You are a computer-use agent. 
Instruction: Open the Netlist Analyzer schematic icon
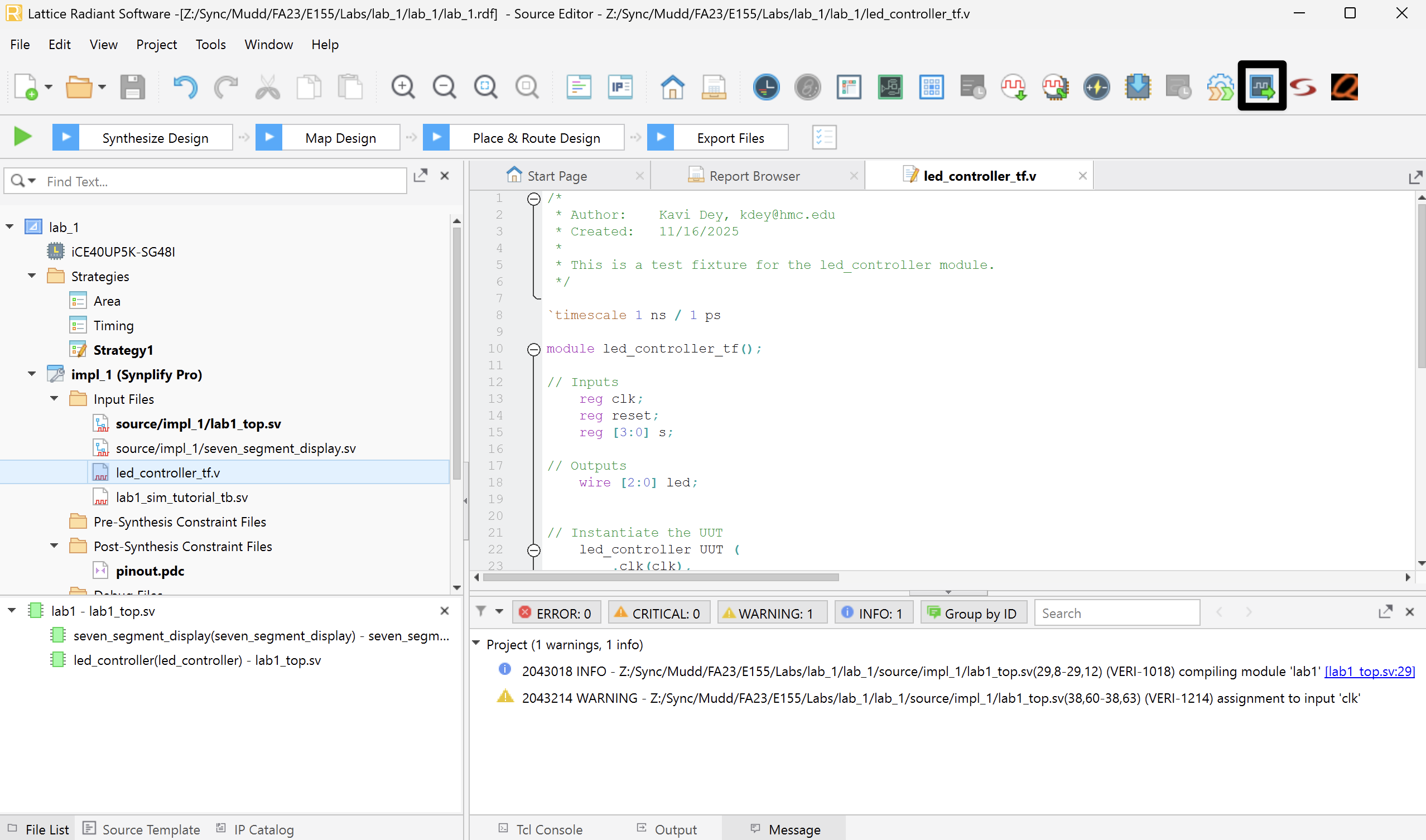coord(890,86)
